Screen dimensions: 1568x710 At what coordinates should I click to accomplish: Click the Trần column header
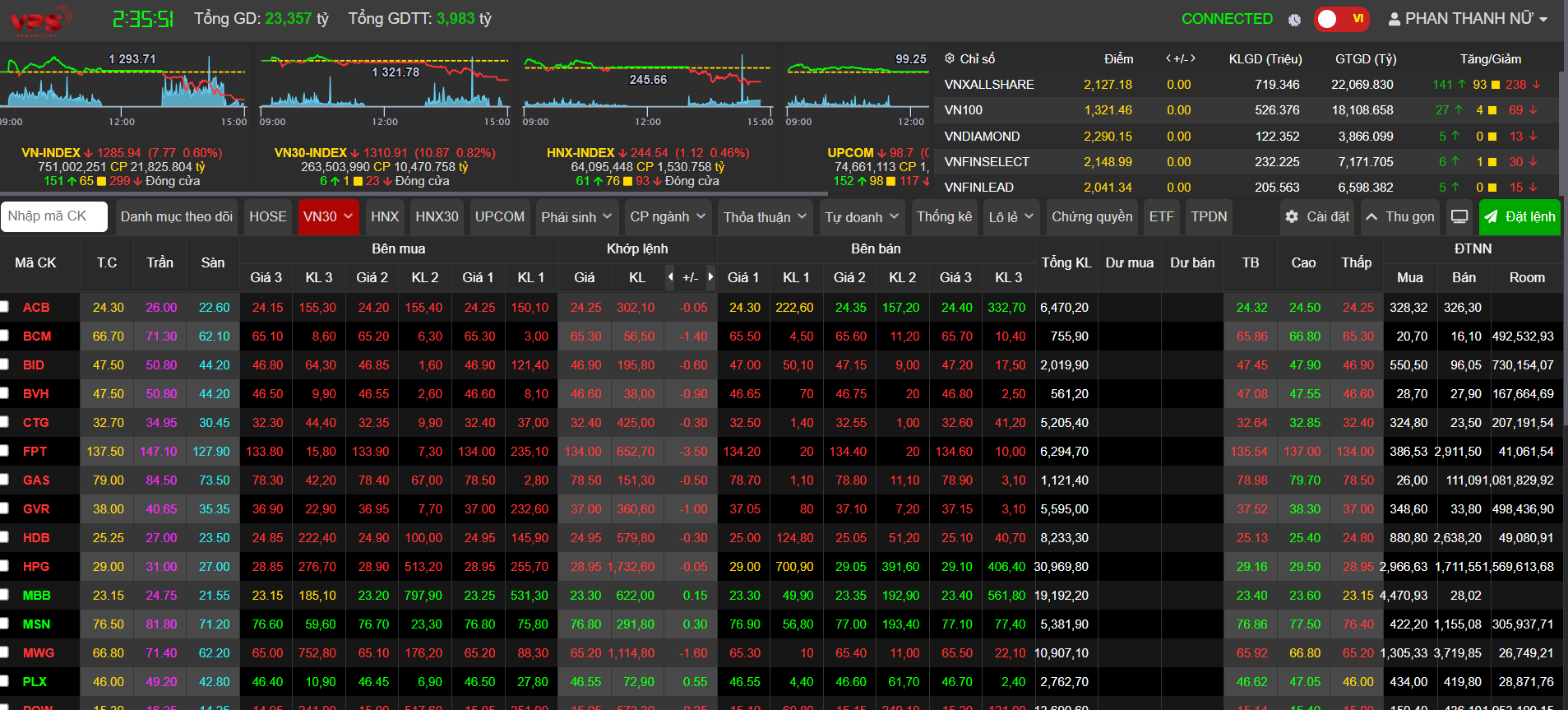[x=160, y=263]
